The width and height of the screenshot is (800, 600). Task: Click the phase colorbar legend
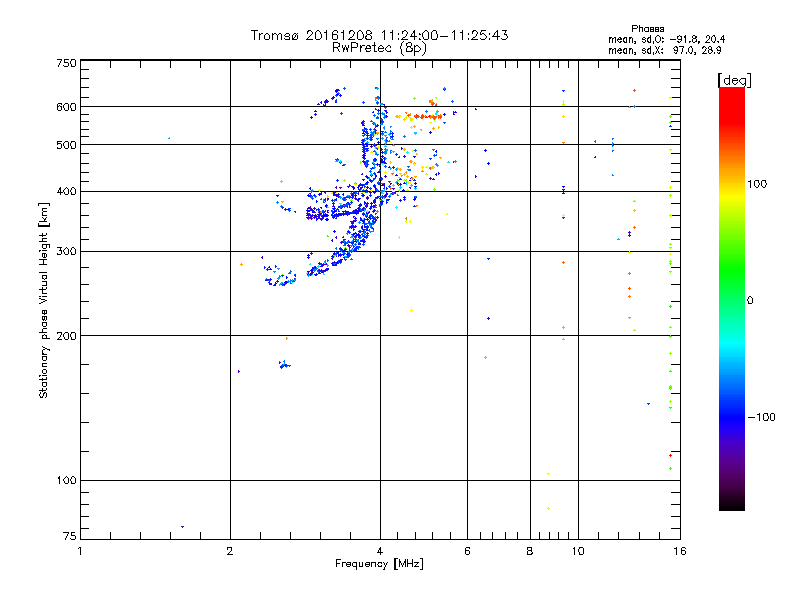pos(732,299)
